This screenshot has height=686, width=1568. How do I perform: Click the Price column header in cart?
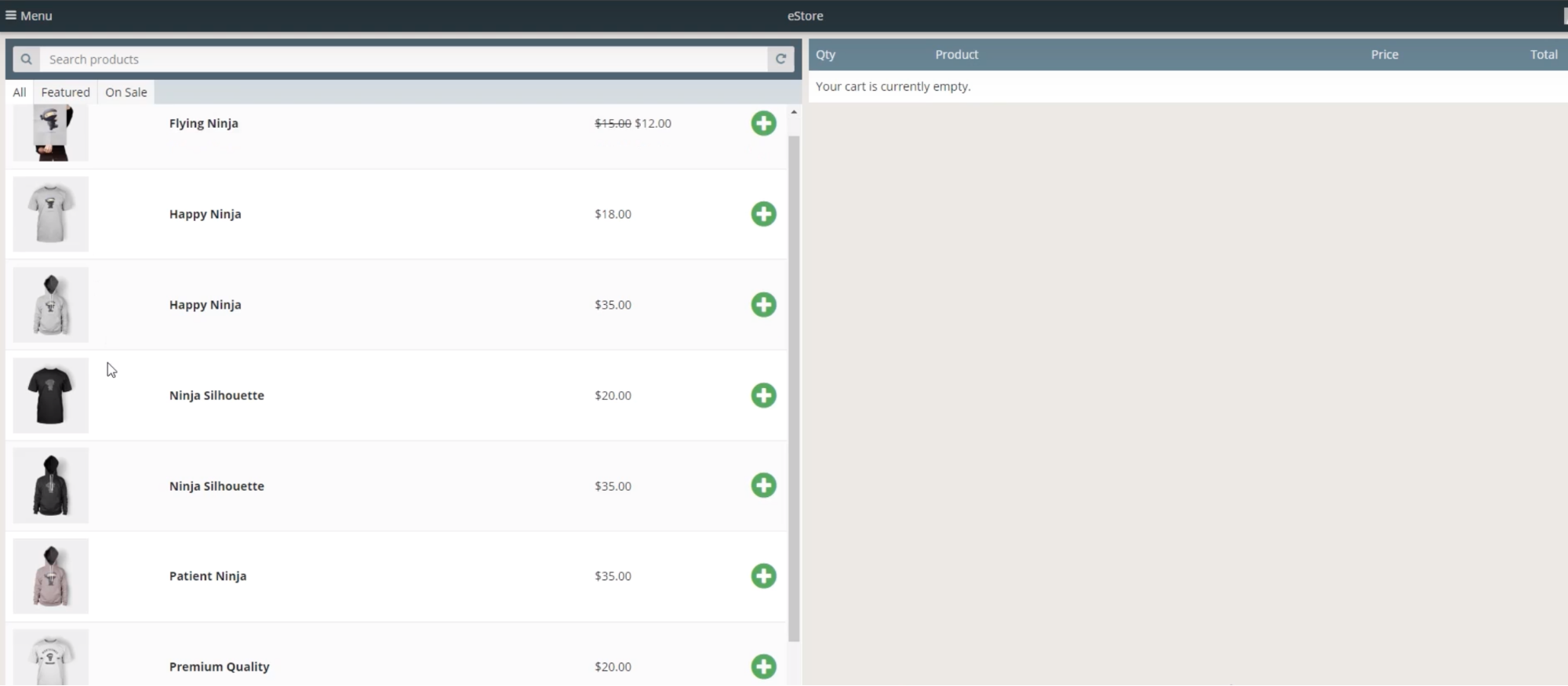click(x=1384, y=55)
